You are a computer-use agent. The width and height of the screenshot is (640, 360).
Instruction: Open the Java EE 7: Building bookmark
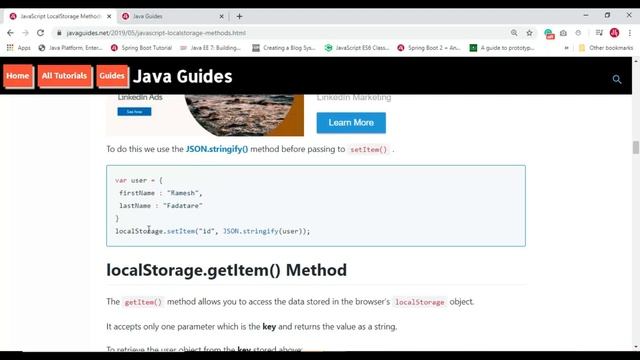click(211, 48)
